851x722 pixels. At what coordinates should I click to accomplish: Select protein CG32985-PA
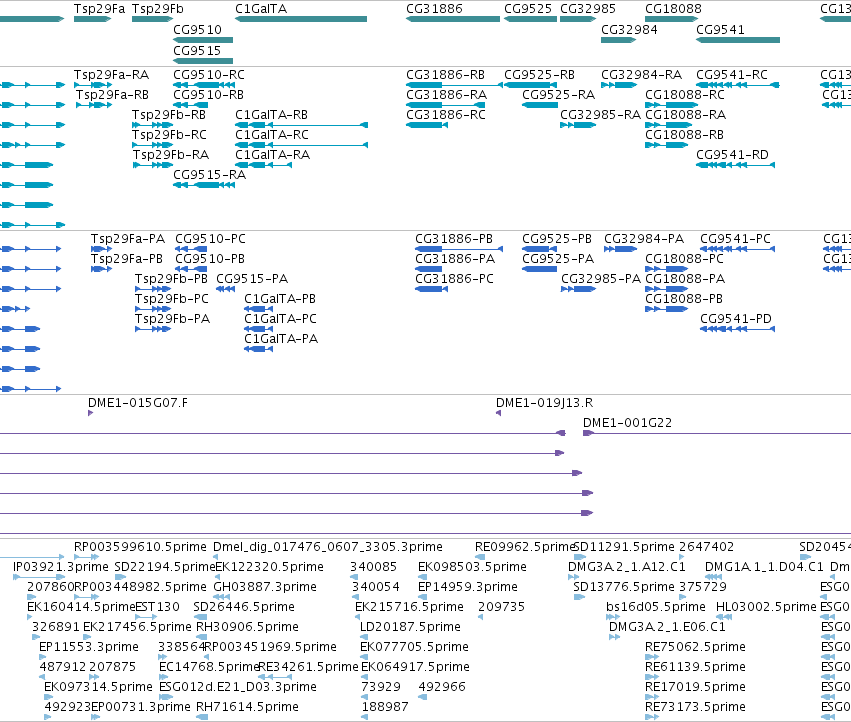click(601, 279)
